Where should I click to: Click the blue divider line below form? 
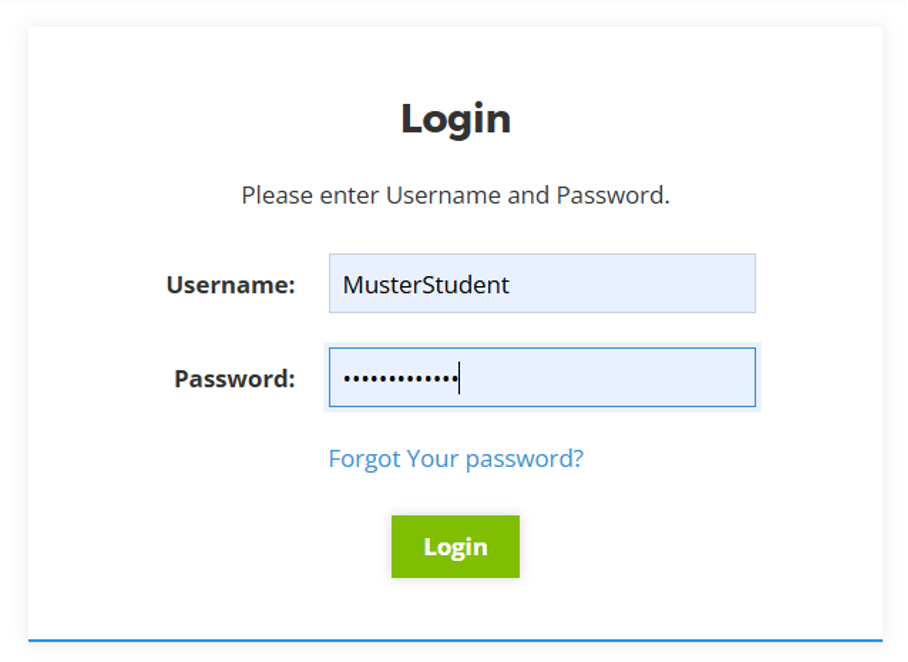[x=455, y=640]
